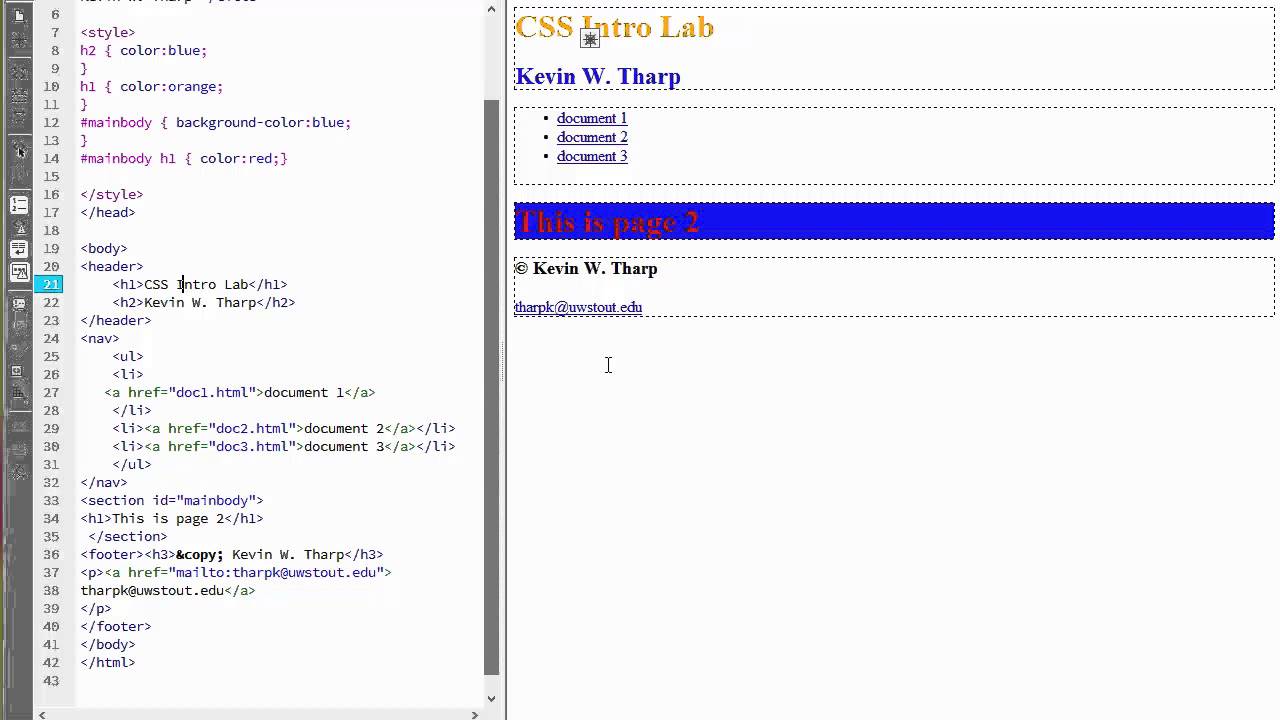Open the Recent Snippets icon
The image size is (1280, 720).
pyautogui.click(x=19, y=371)
